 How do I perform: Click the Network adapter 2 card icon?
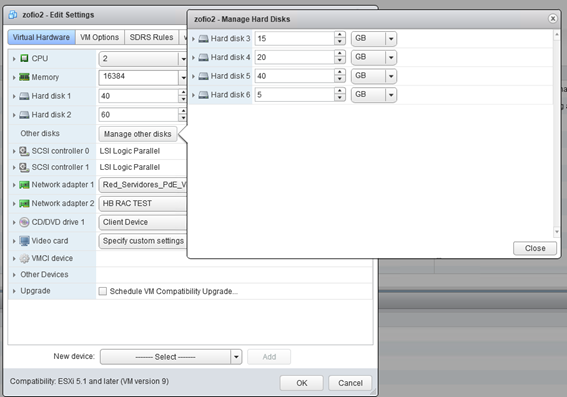pos(24,204)
